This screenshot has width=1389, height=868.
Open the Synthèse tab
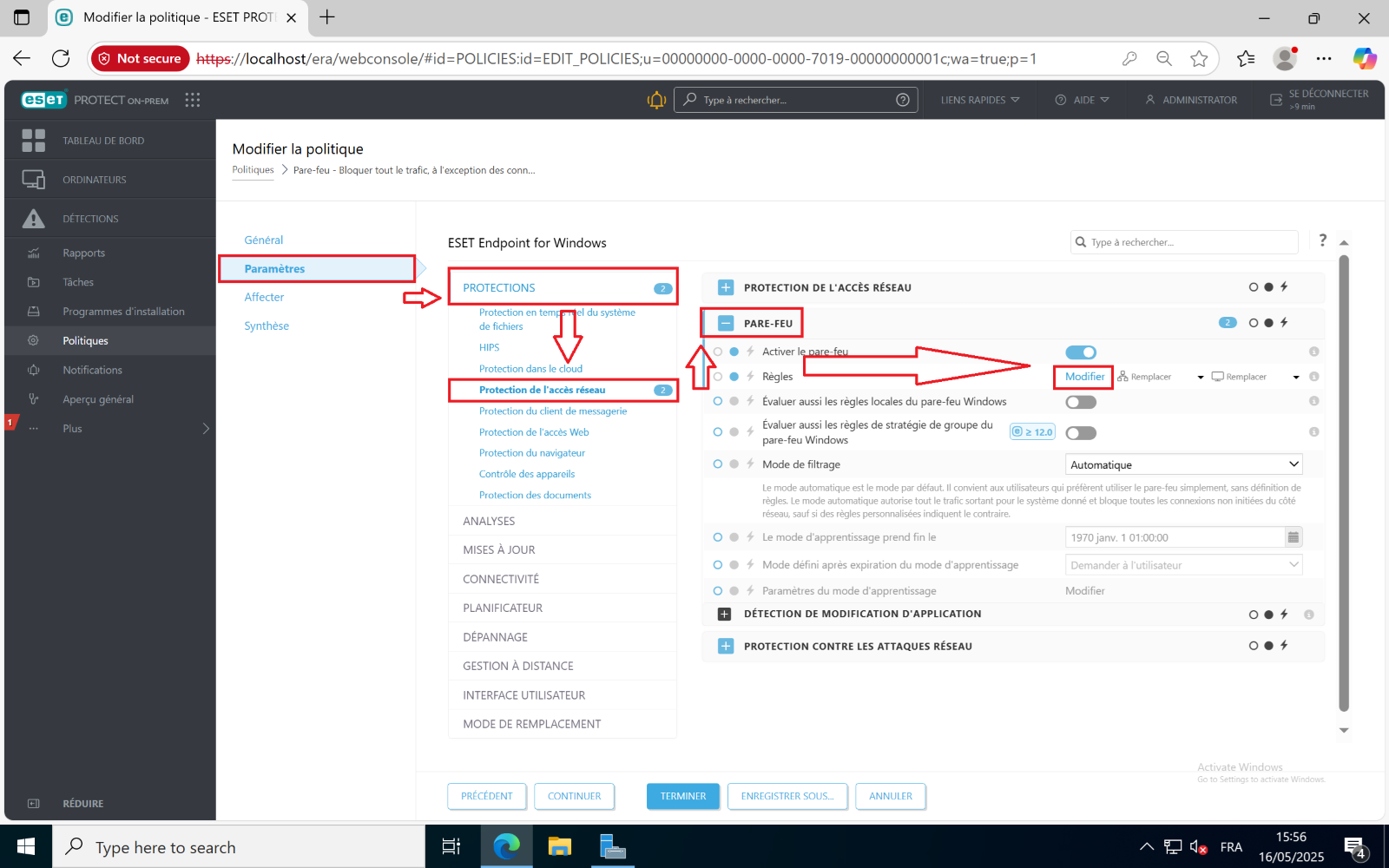point(267,325)
